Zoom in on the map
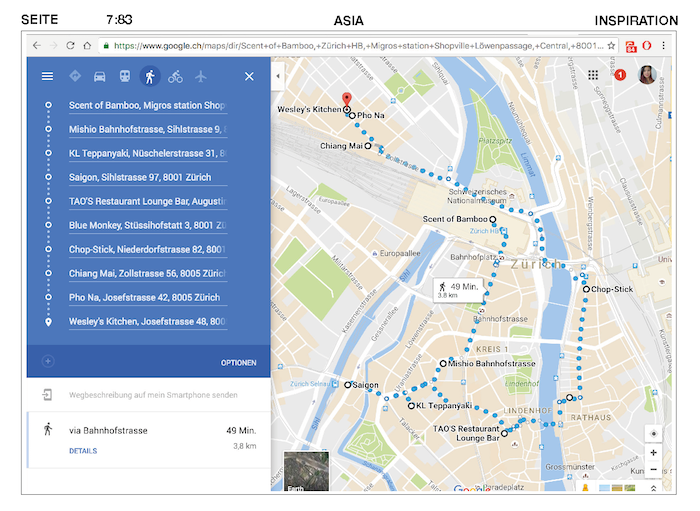The height and width of the screenshot is (511, 700). tap(654, 453)
